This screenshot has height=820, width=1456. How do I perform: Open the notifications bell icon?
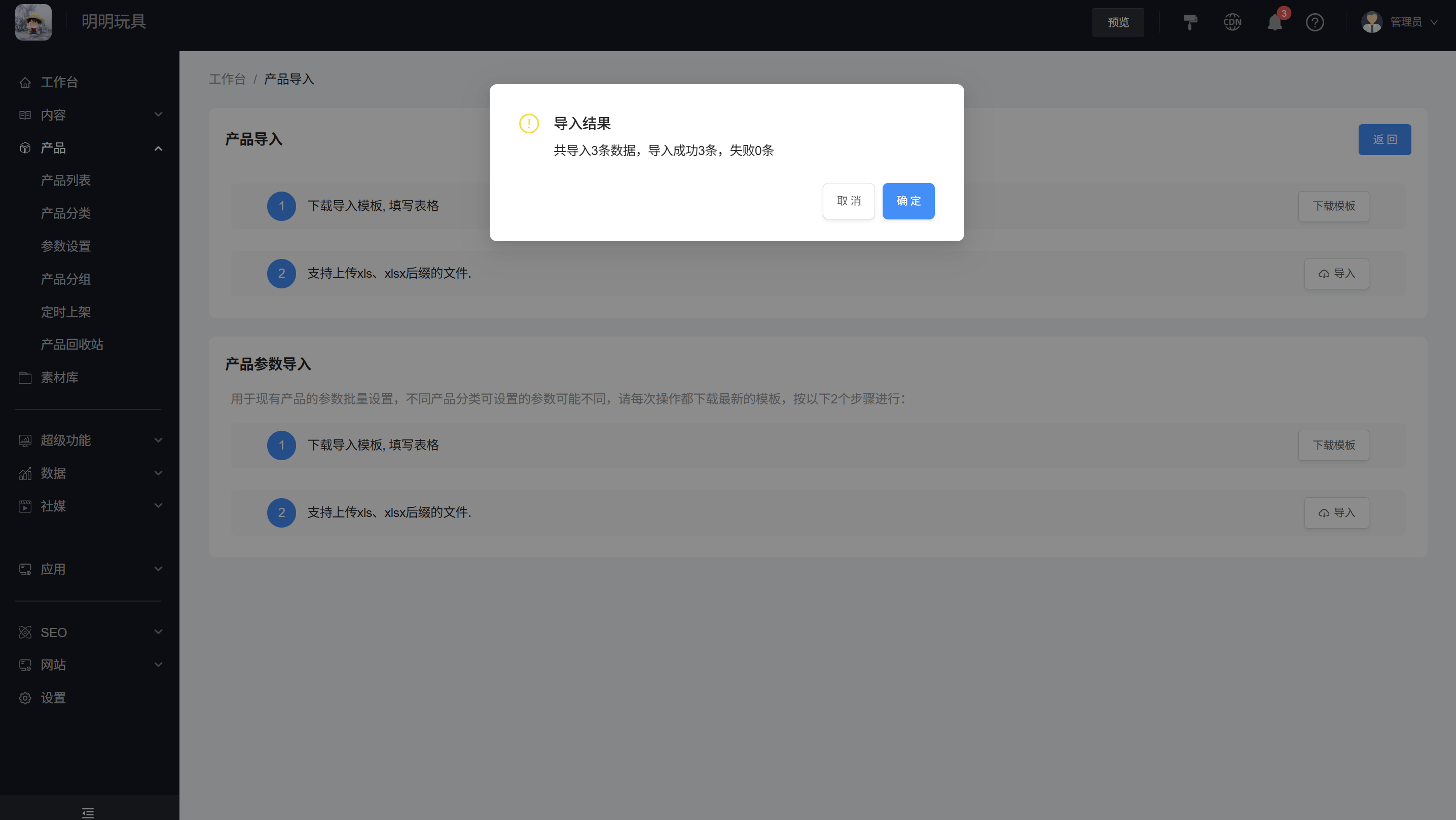(x=1274, y=23)
